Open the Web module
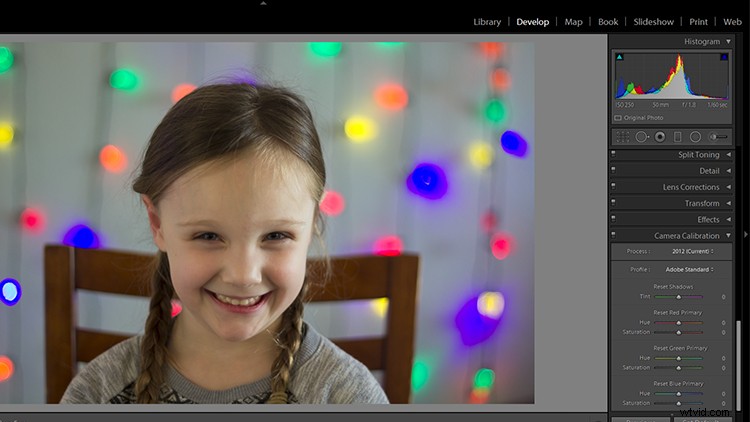 point(732,22)
